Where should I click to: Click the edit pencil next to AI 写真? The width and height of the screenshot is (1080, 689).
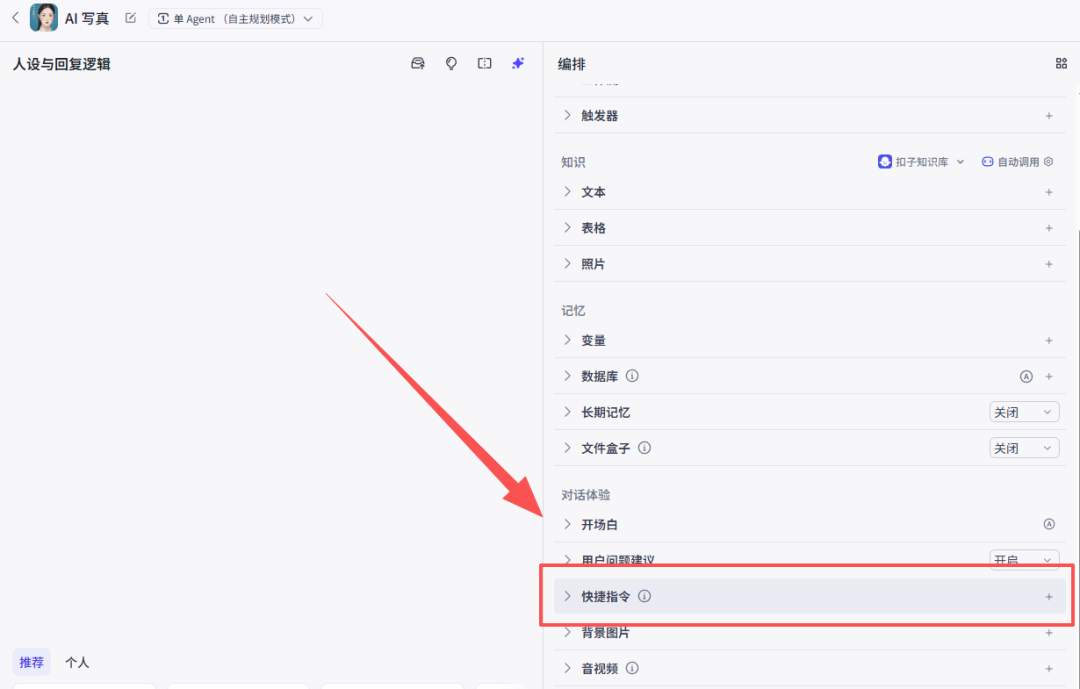click(130, 17)
